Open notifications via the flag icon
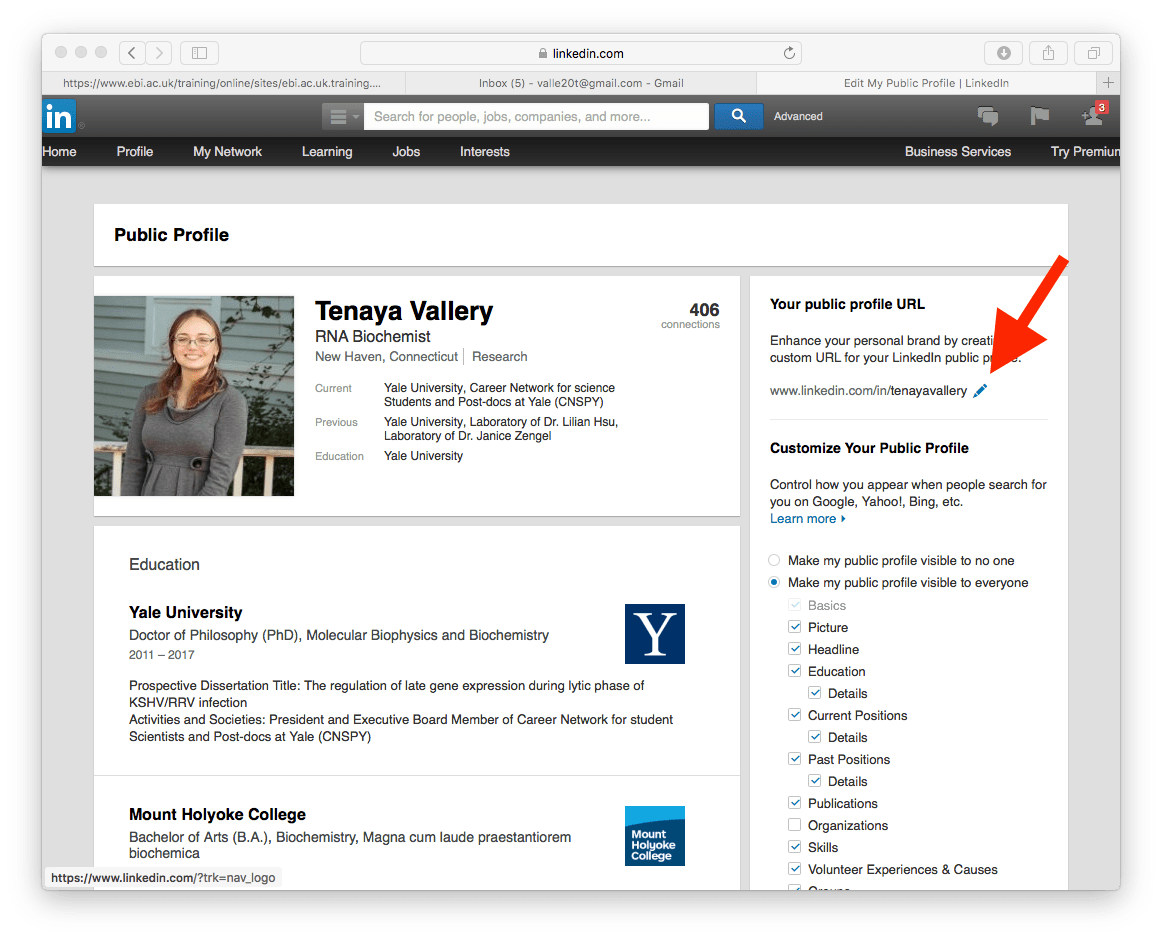The height and width of the screenshot is (940, 1162). [x=1039, y=117]
